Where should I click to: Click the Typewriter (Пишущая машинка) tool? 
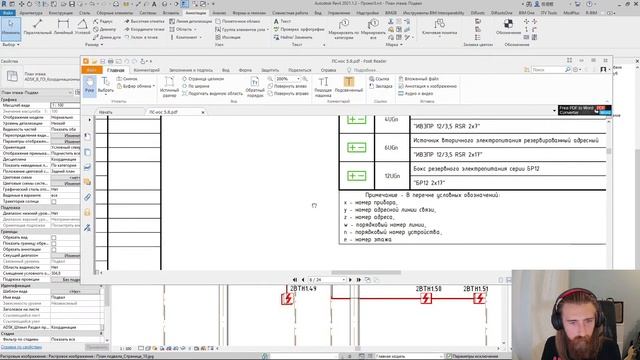323,87
